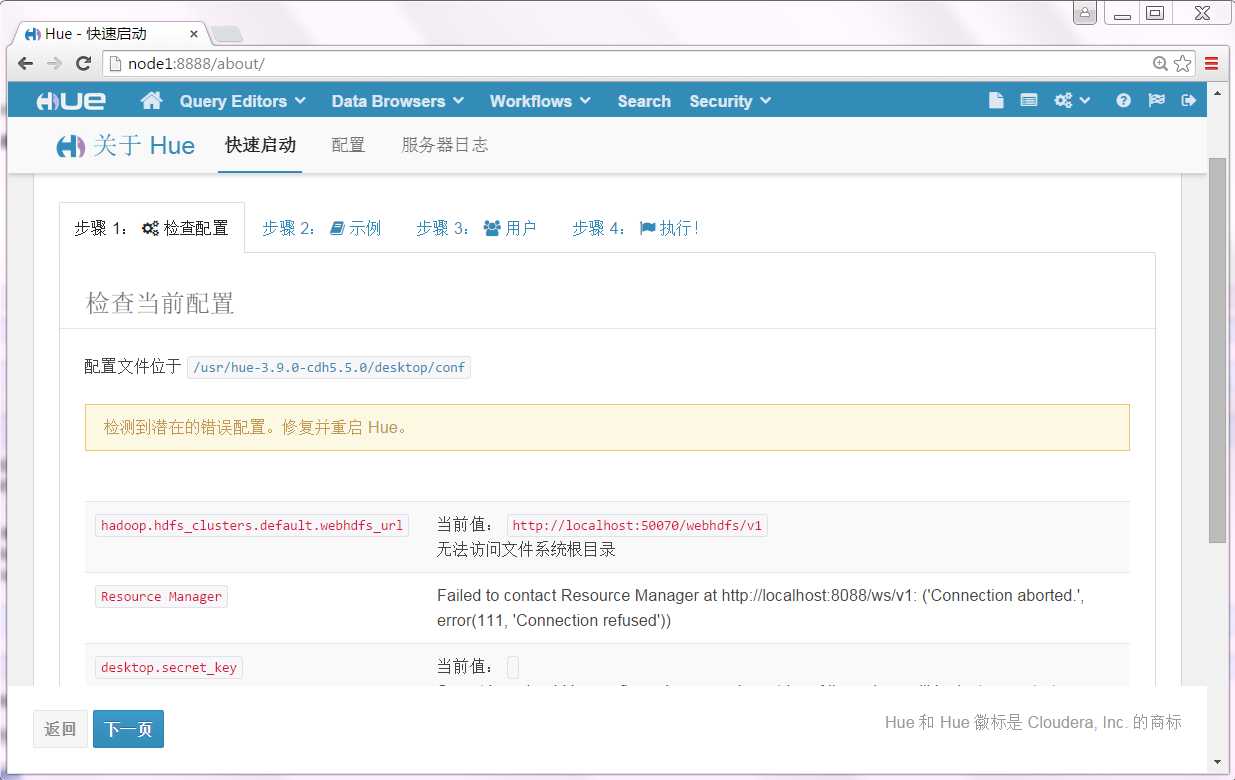The height and width of the screenshot is (780, 1235).
Task: Click the hadoop.hdfs_clusters.default.webhdfs_url label
Action: pyautogui.click(x=252, y=525)
